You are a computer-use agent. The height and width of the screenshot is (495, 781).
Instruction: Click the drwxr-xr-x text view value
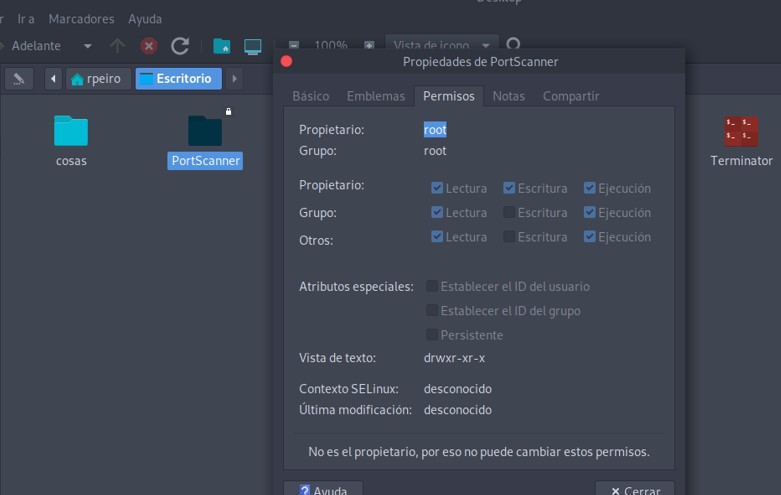(454, 358)
